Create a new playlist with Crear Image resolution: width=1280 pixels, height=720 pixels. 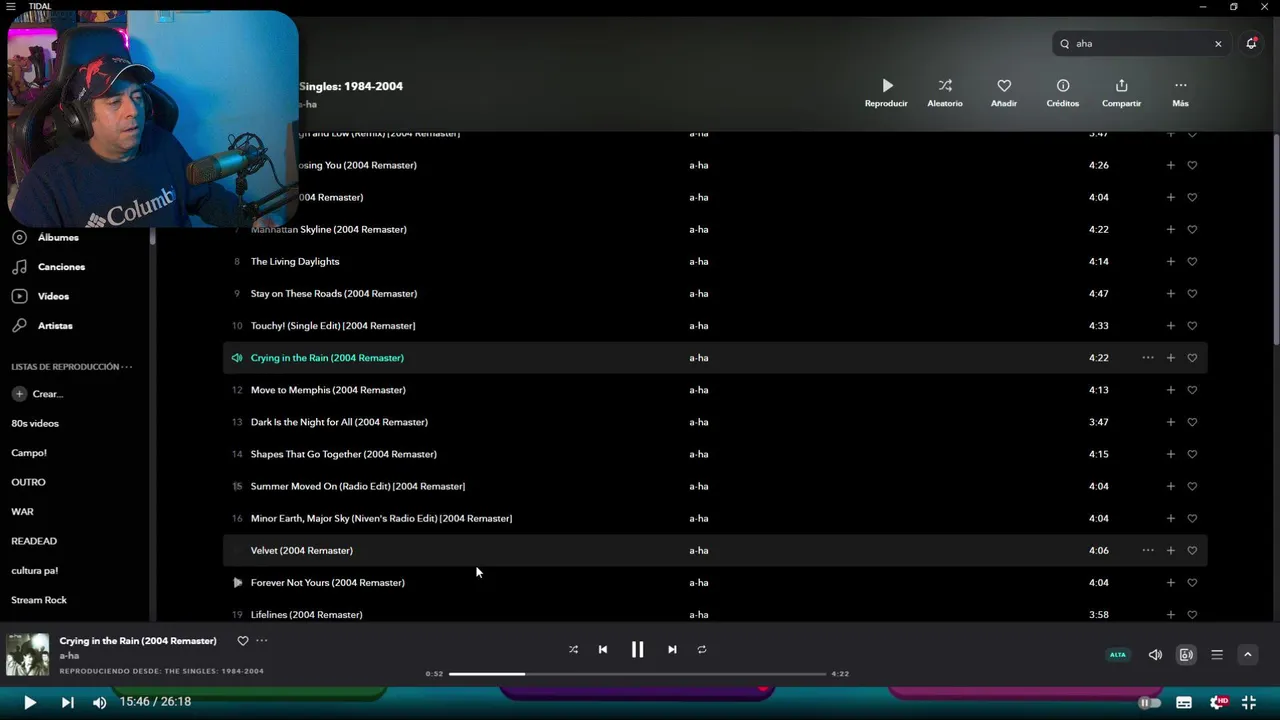coord(38,394)
